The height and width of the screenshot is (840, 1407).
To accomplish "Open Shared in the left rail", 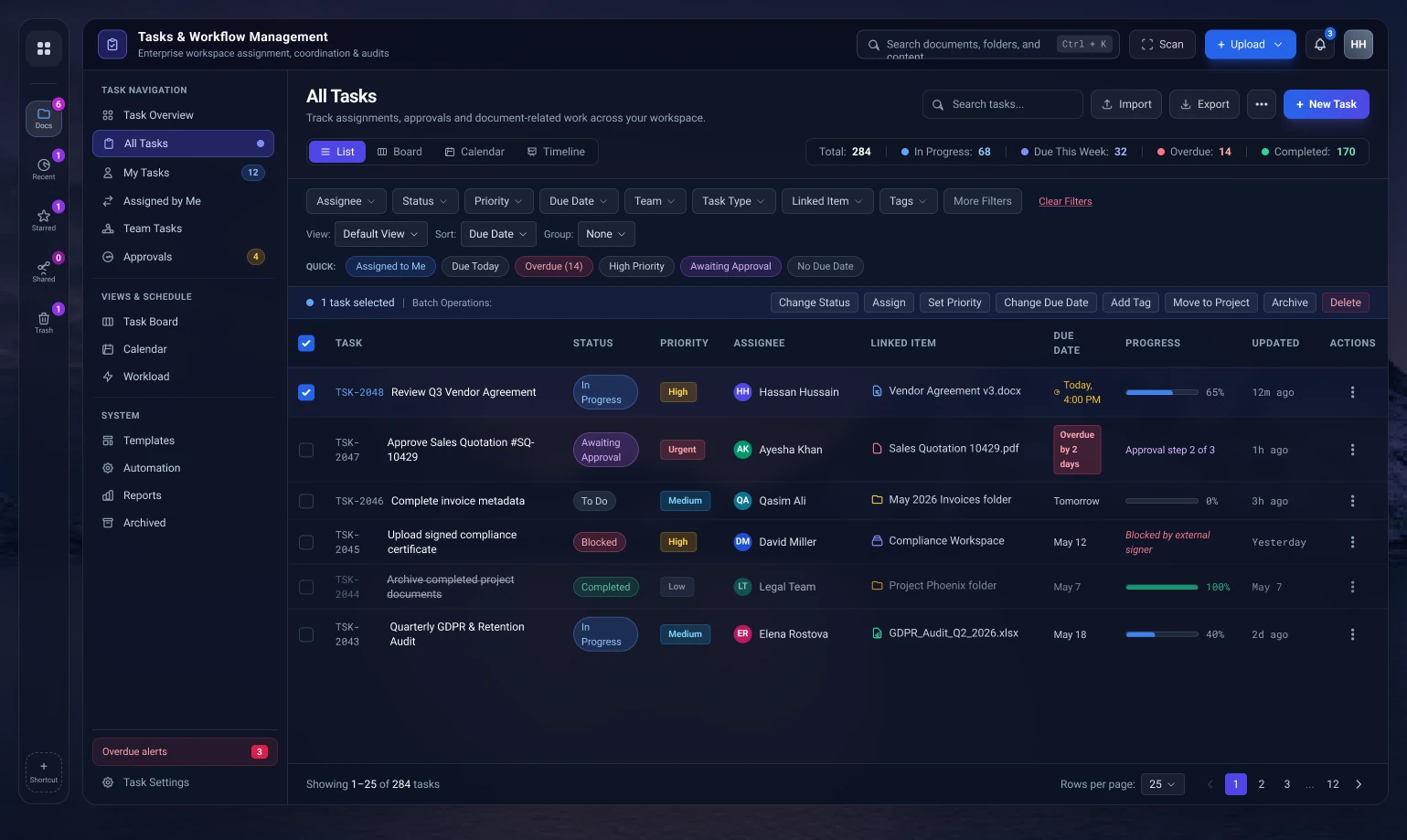I will pos(44,272).
